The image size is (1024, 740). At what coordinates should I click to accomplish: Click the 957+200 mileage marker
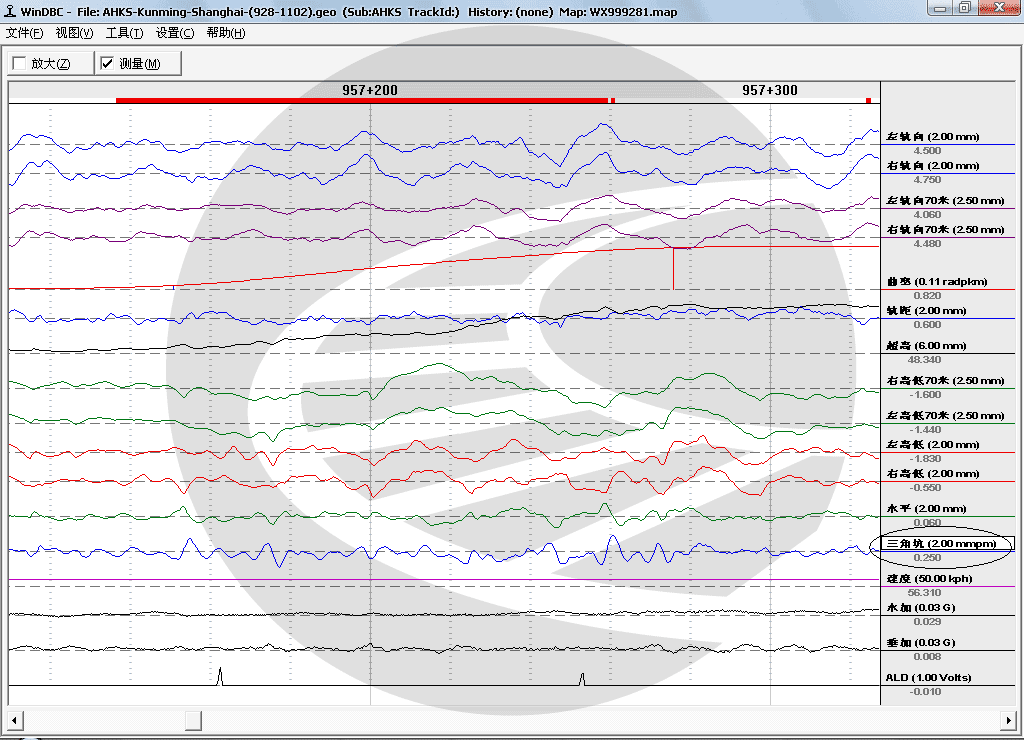point(370,90)
